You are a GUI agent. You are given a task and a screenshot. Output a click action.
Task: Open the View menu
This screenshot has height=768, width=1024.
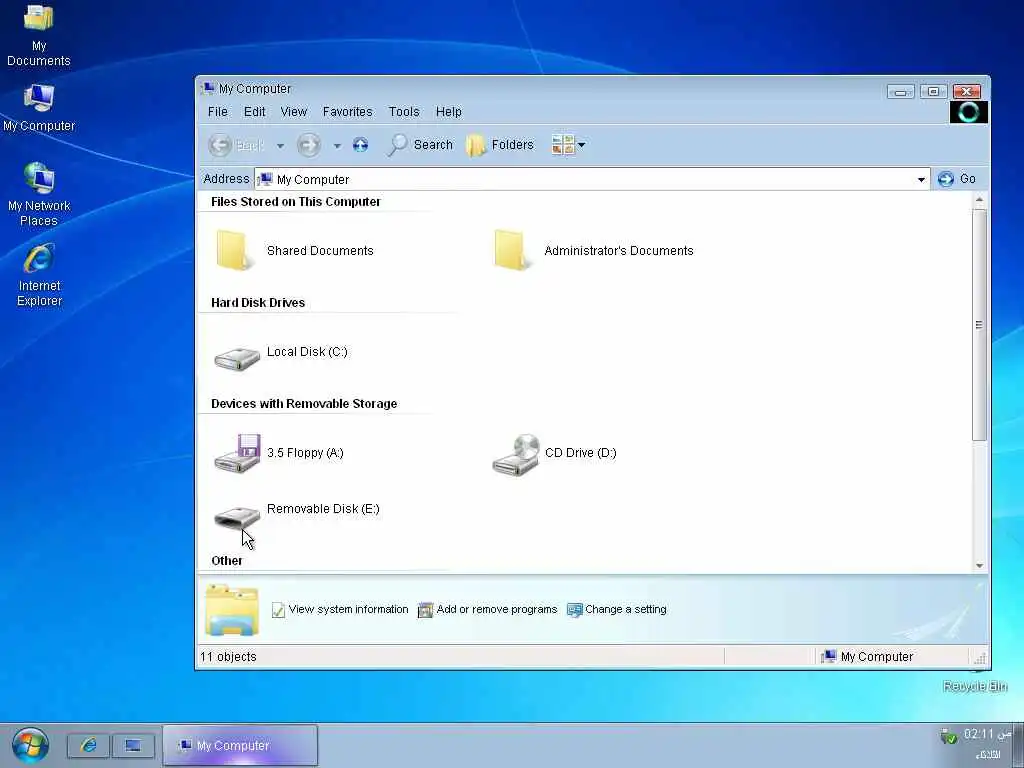coord(293,112)
